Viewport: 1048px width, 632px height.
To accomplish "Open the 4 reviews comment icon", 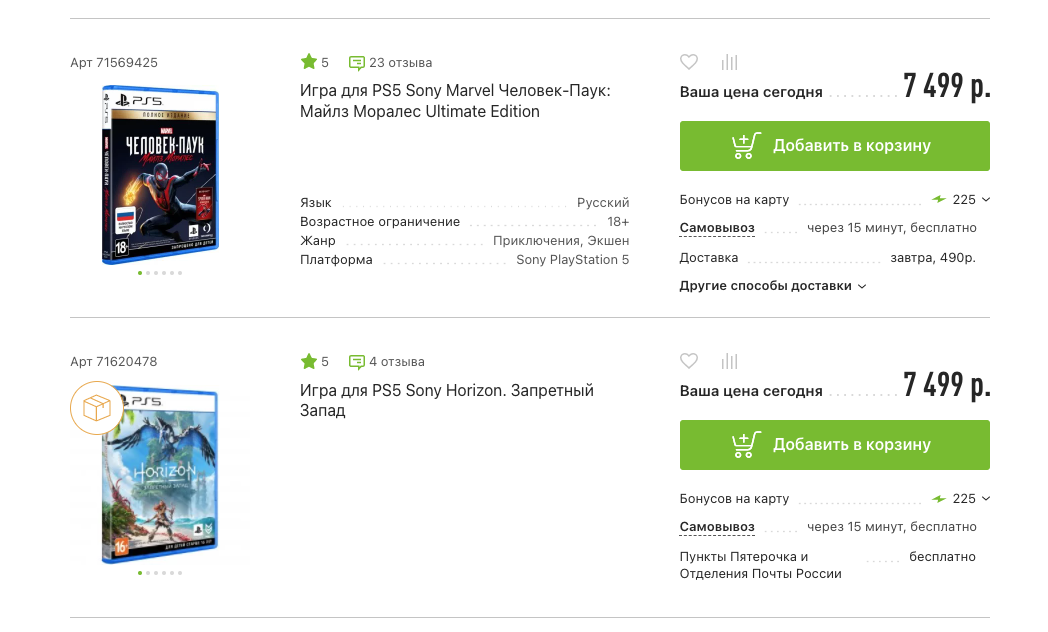I will click(x=357, y=362).
